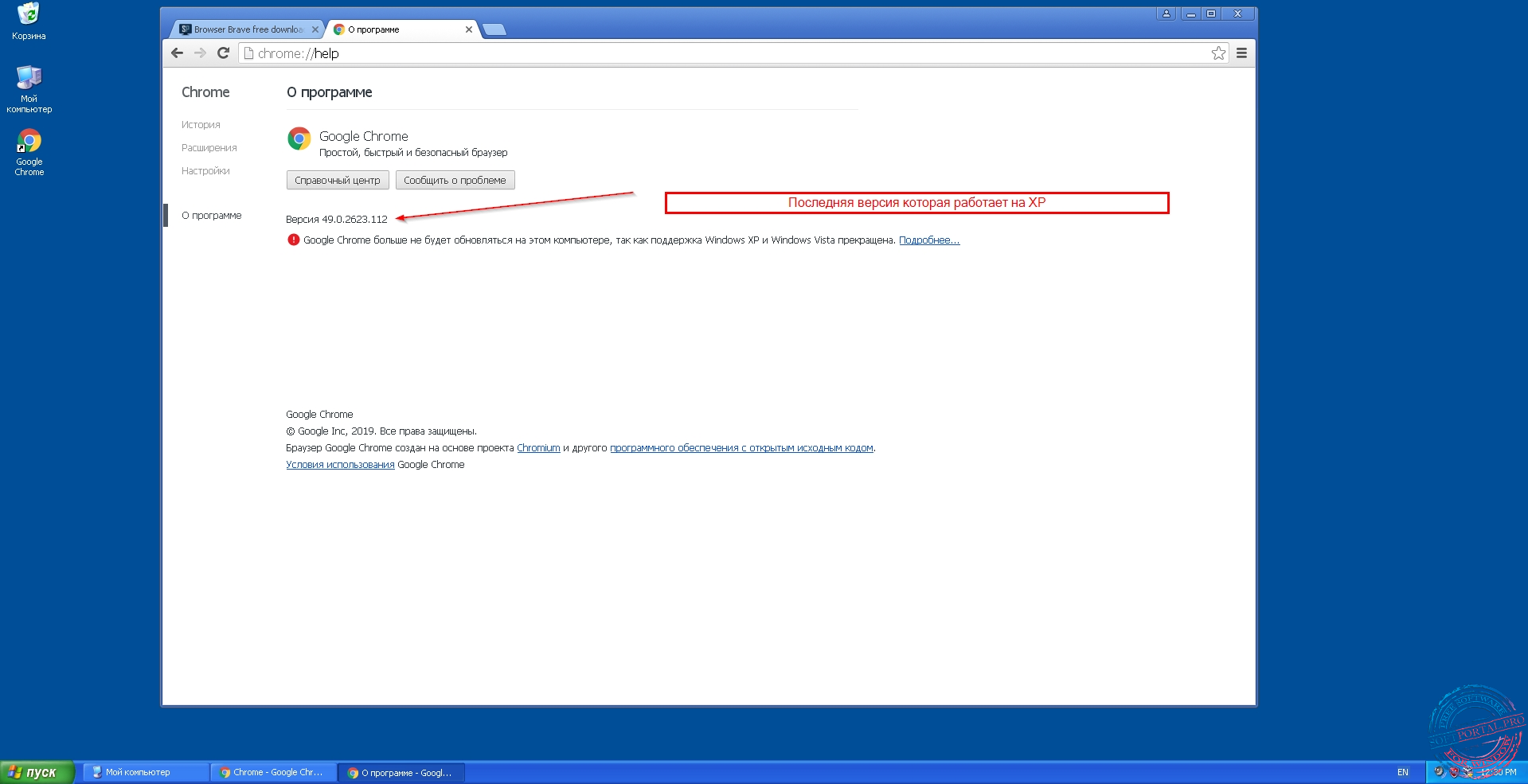
Task: Minimize the Chrome window
Action: click(1191, 14)
